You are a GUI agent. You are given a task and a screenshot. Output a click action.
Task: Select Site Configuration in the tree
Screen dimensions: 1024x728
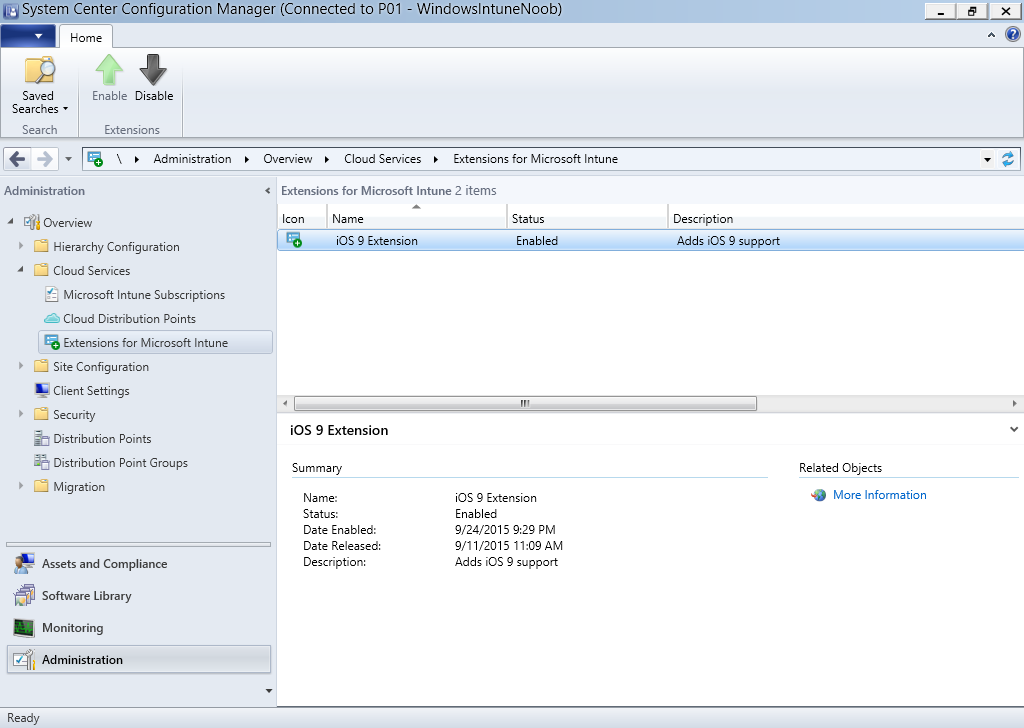pos(101,366)
